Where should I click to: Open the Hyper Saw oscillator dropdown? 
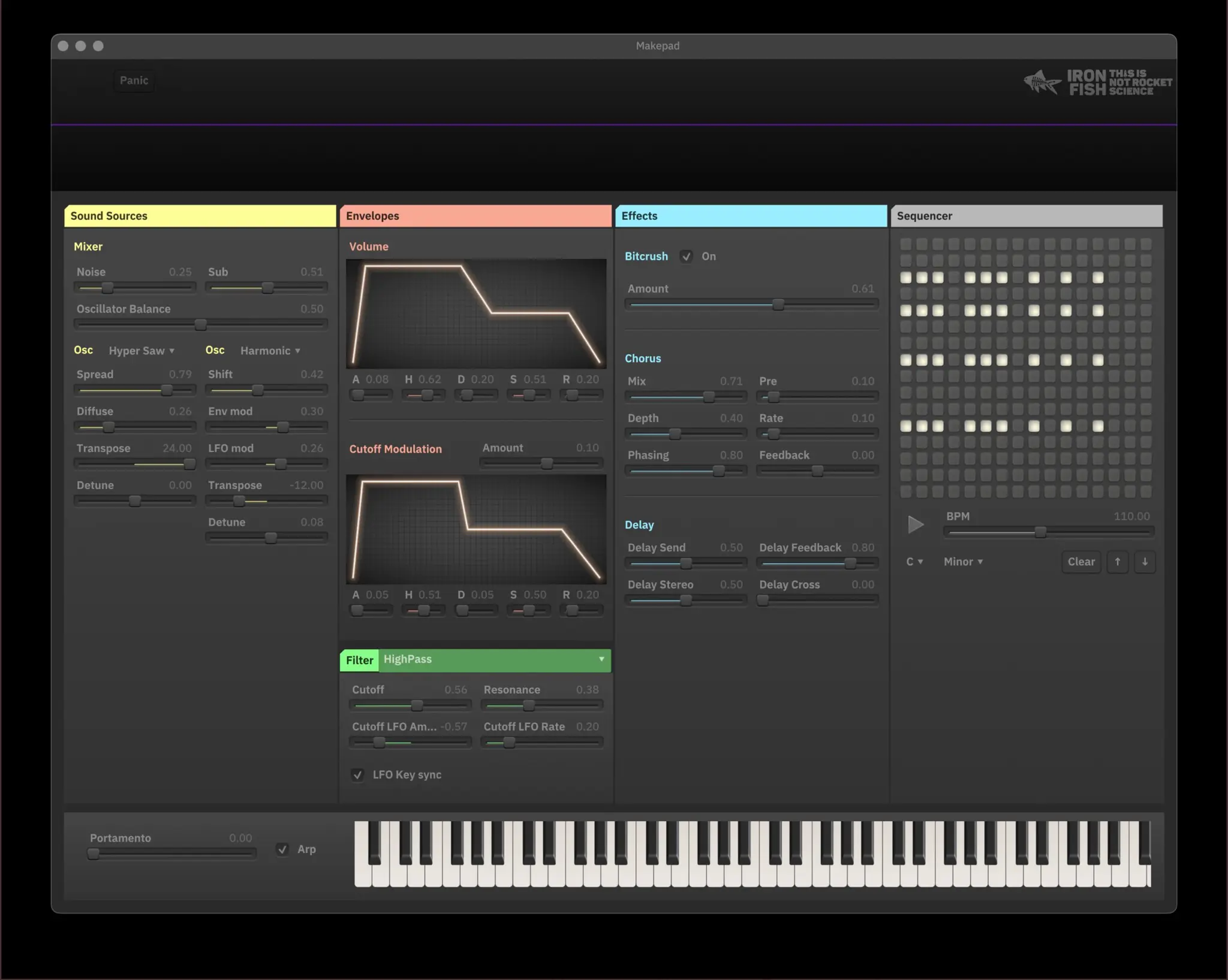point(142,351)
